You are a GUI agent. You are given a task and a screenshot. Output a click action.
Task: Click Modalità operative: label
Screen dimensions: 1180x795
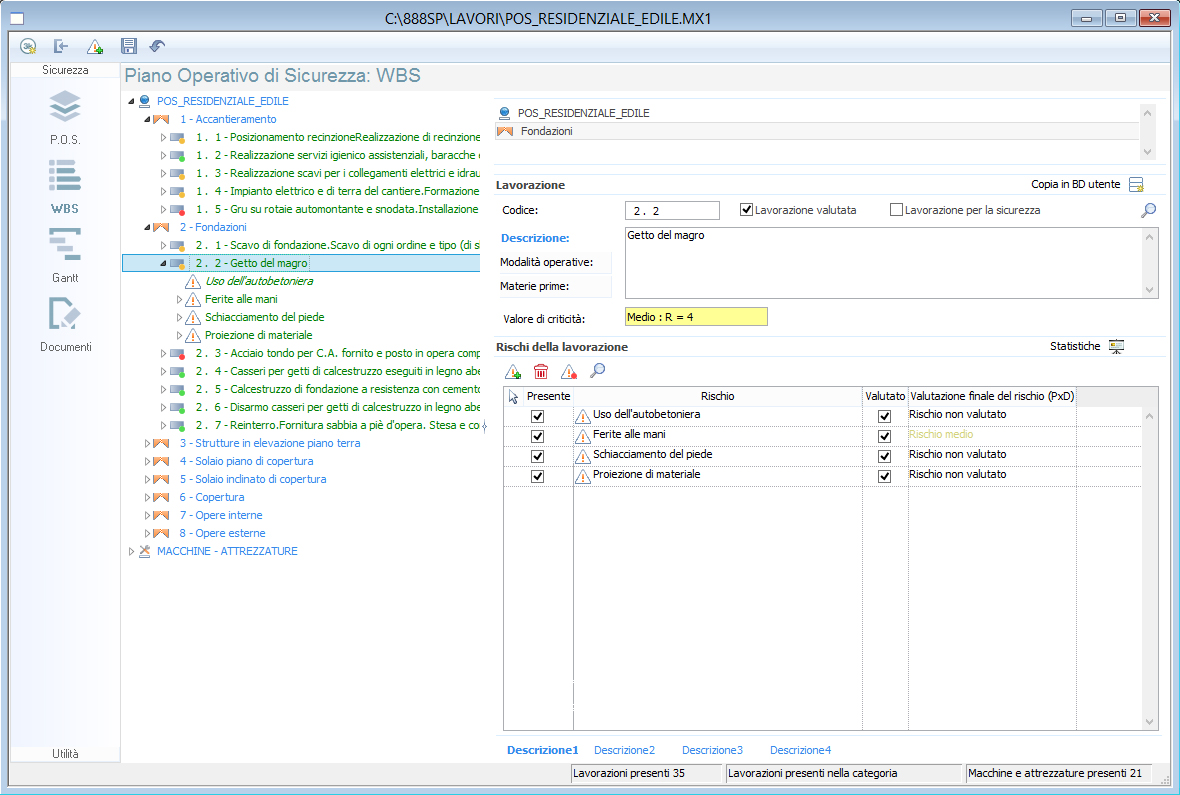pos(546,262)
